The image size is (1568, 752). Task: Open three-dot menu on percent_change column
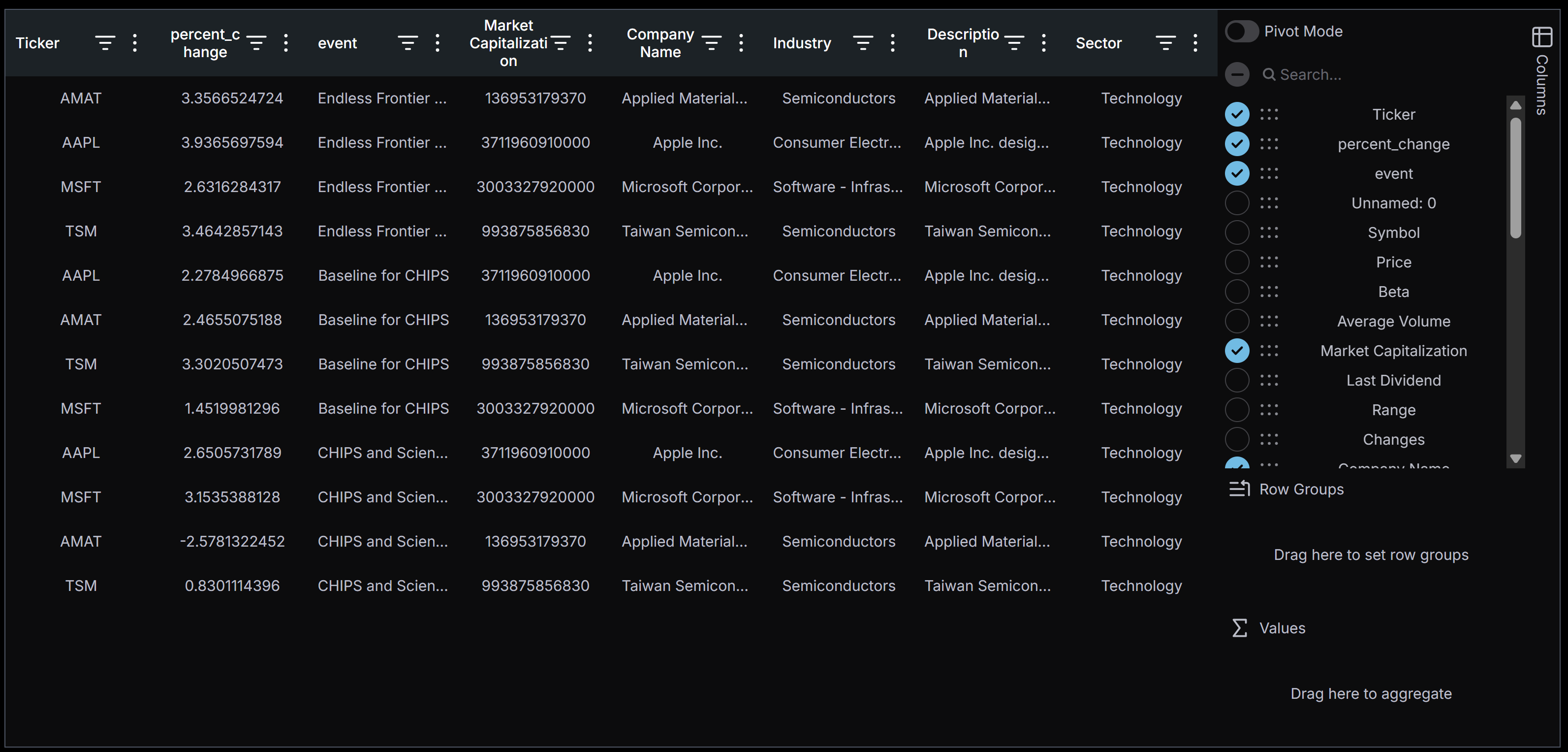[x=286, y=43]
